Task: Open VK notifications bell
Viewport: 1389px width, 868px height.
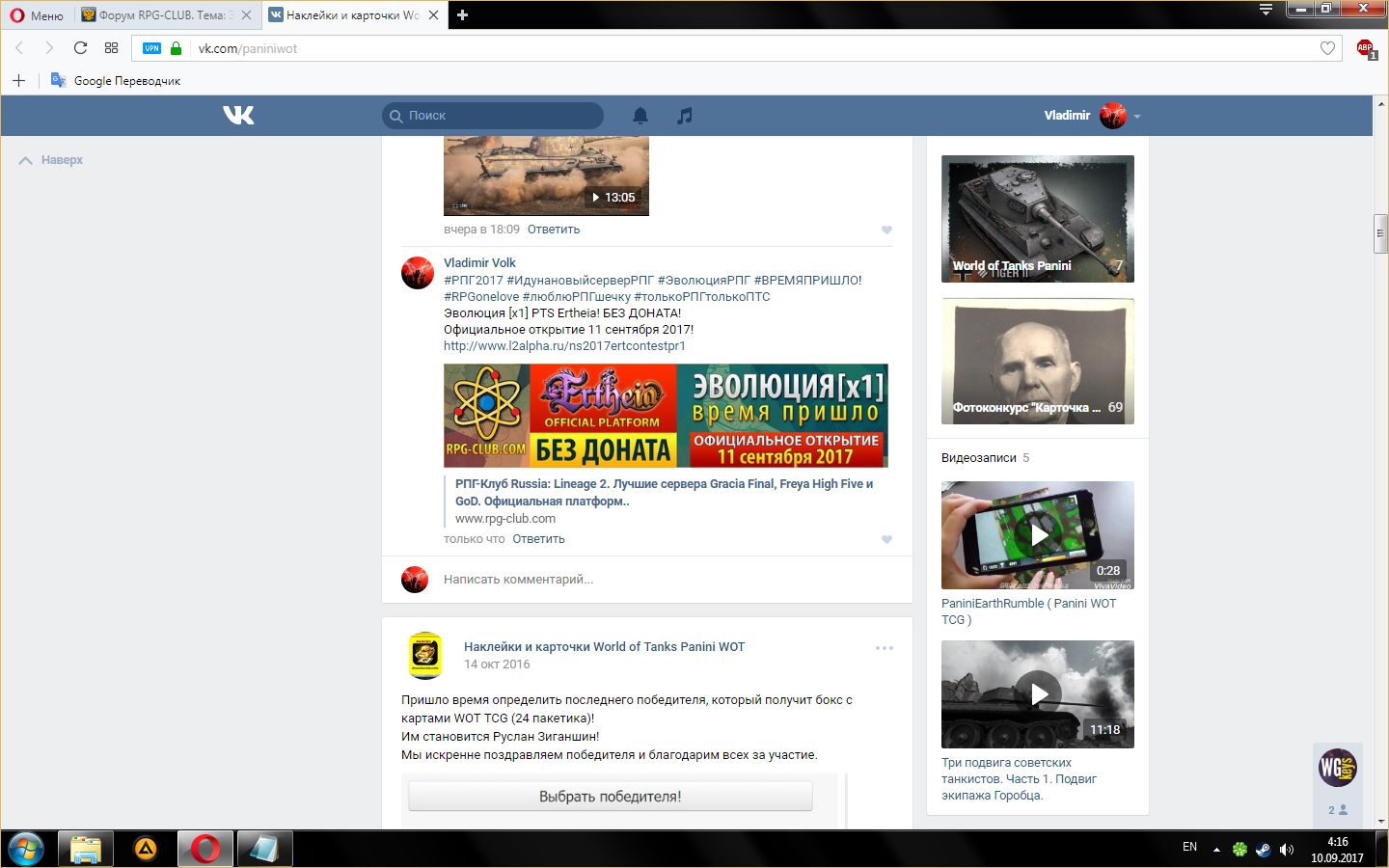Action: (640, 115)
